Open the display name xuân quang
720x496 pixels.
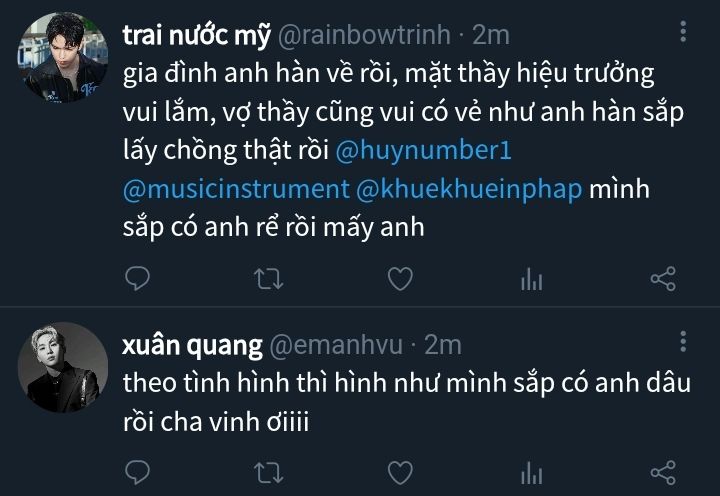click(x=192, y=346)
